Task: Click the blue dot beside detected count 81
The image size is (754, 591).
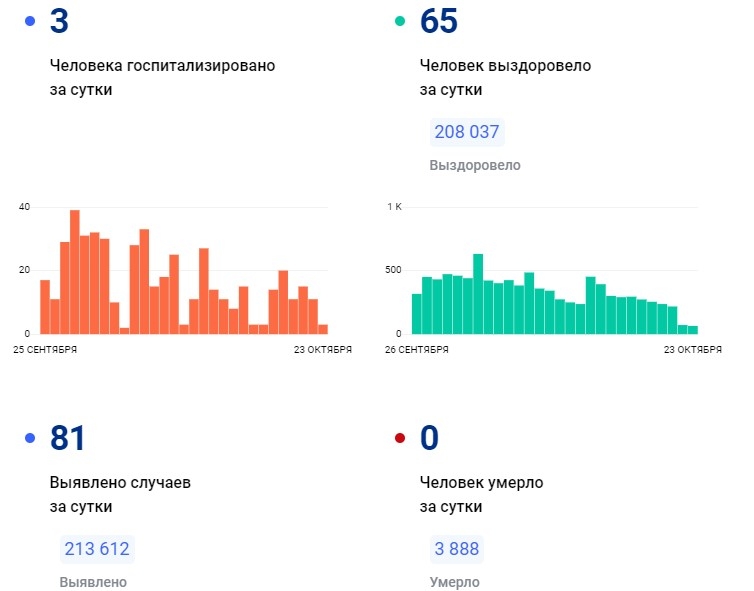Action: pyautogui.click(x=30, y=437)
